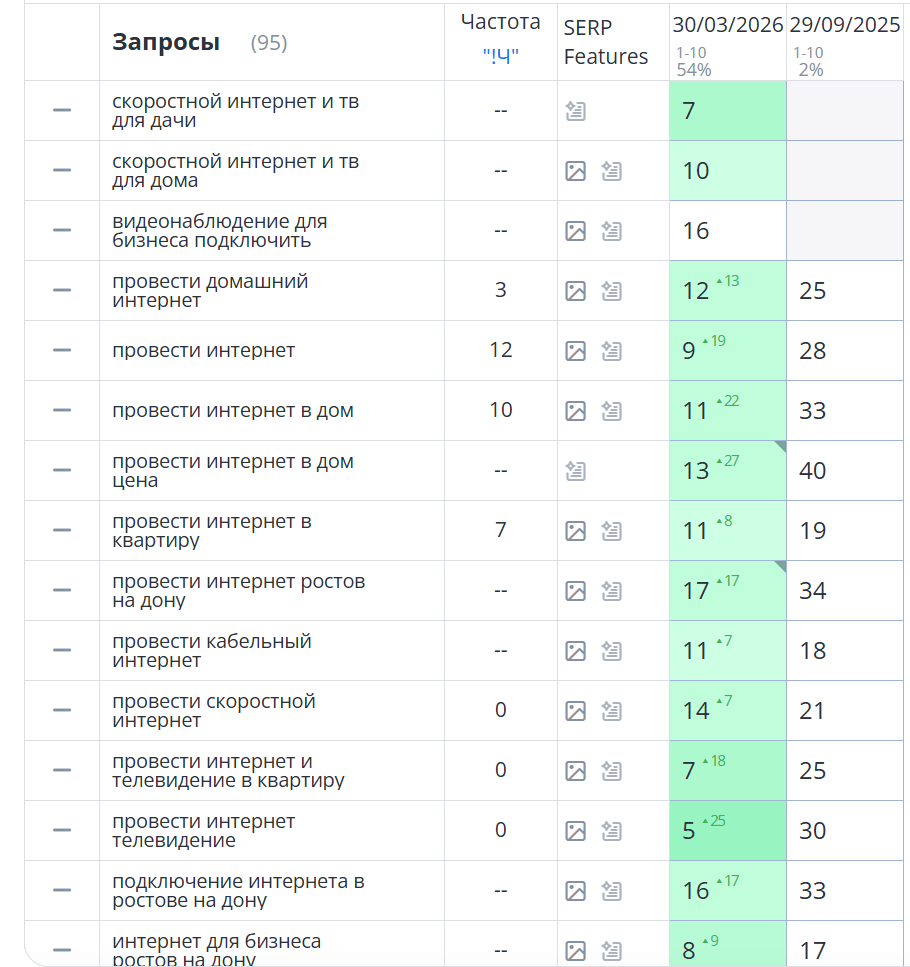This screenshot has height=967, width=910.
Task: Click corner marker on position 13 cell
Action: click(781, 446)
